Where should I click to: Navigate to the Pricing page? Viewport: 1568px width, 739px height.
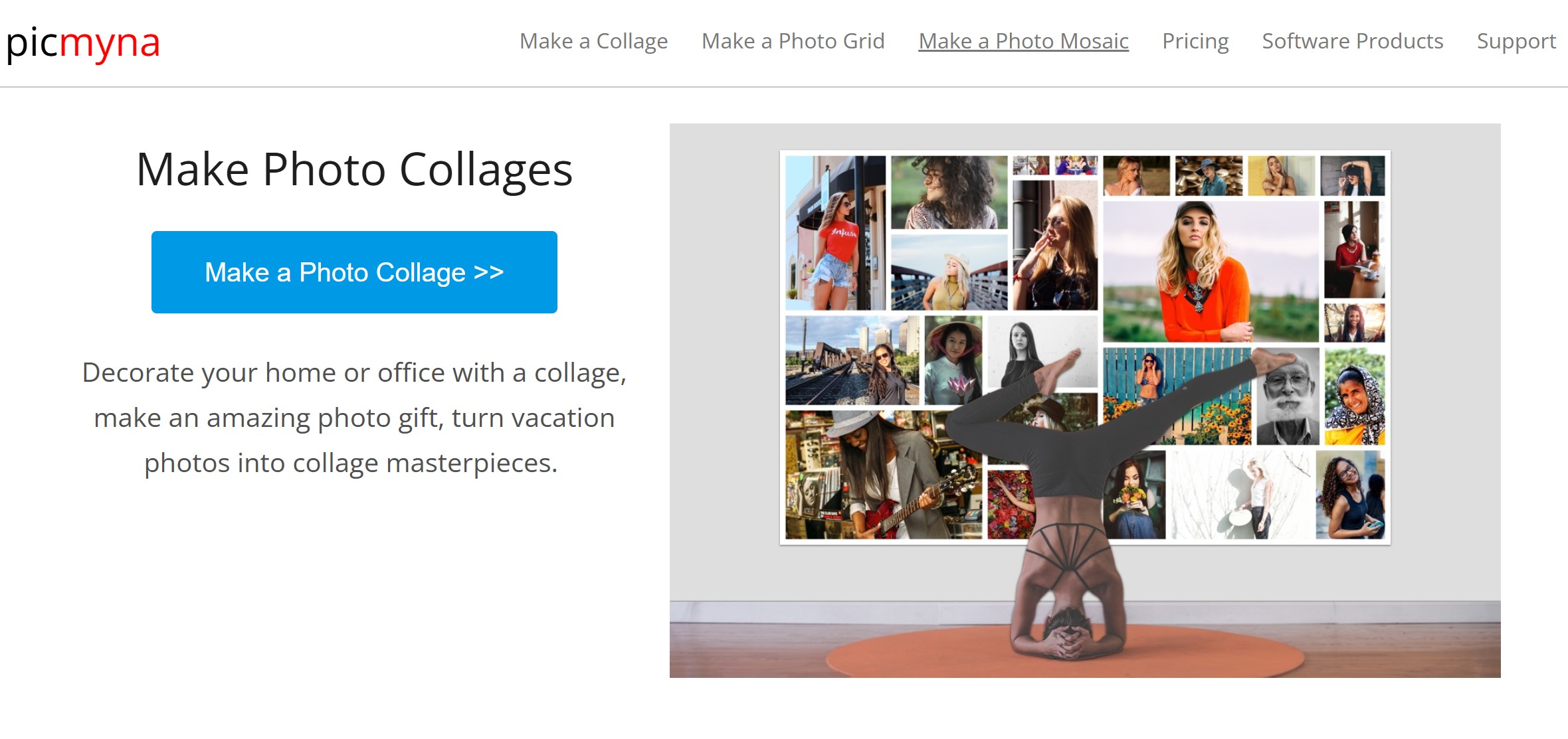click(1195, 41)
